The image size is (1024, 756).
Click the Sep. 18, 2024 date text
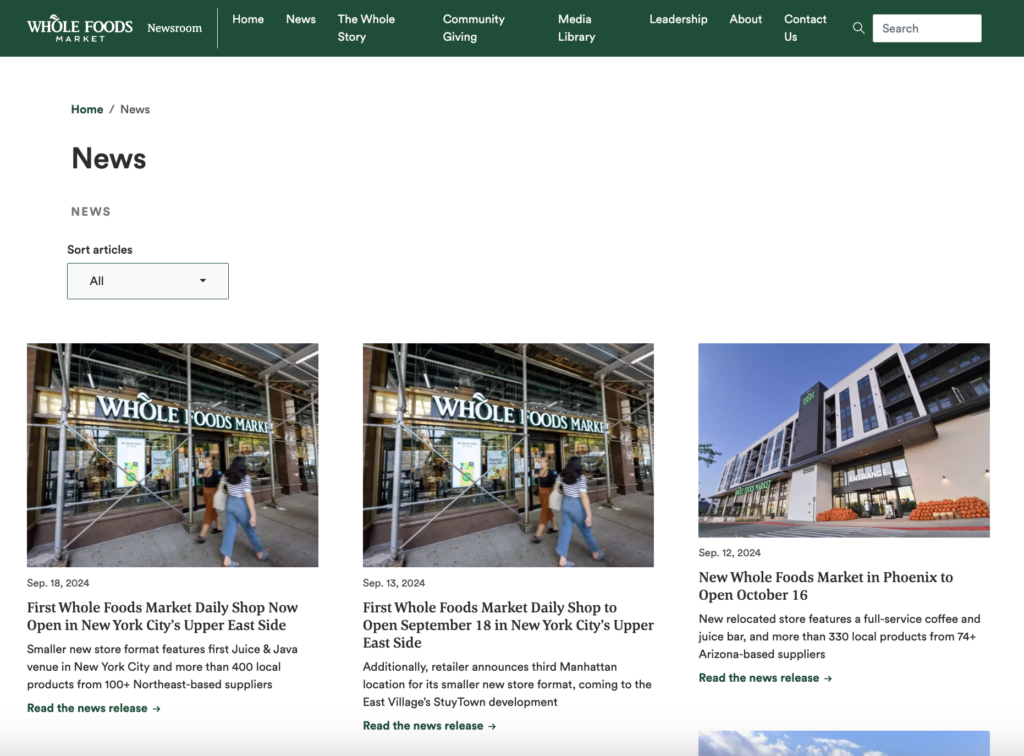[x=58, y=583]
